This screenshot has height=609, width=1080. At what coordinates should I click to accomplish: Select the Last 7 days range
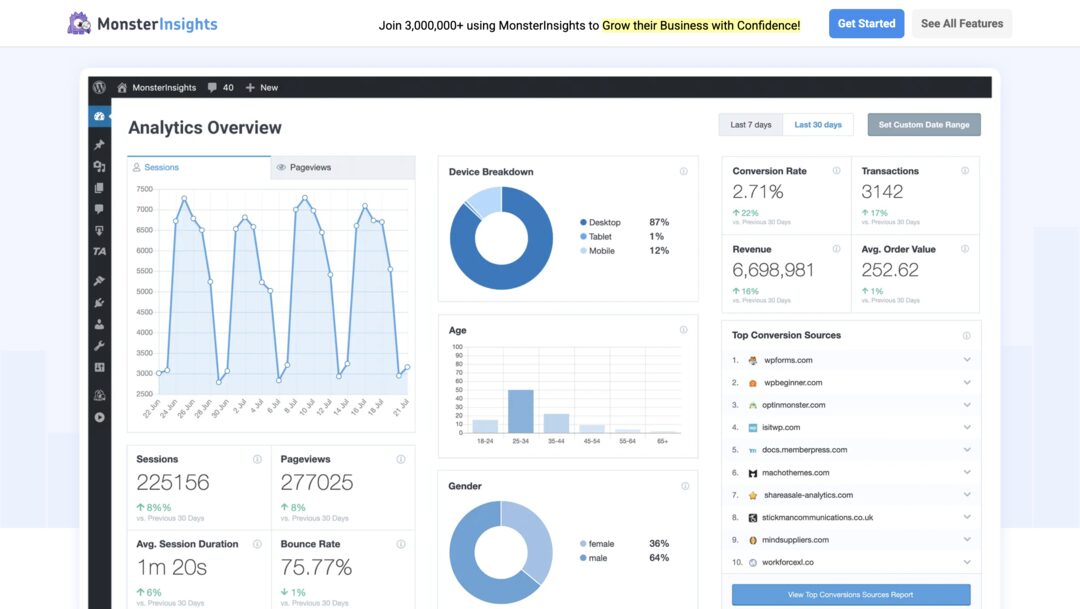click(x=750, y=125)
